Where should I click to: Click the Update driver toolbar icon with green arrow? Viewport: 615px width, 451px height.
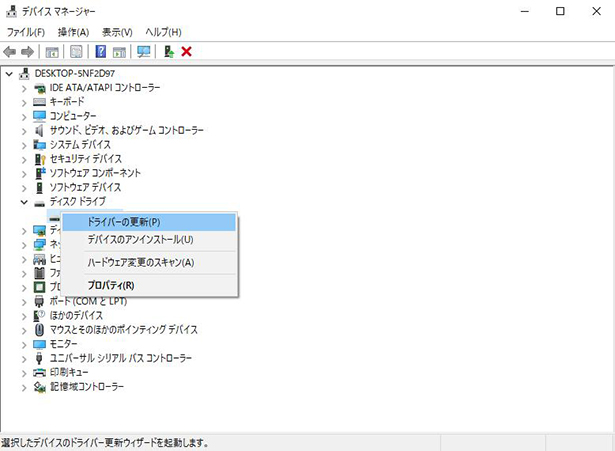169,51
